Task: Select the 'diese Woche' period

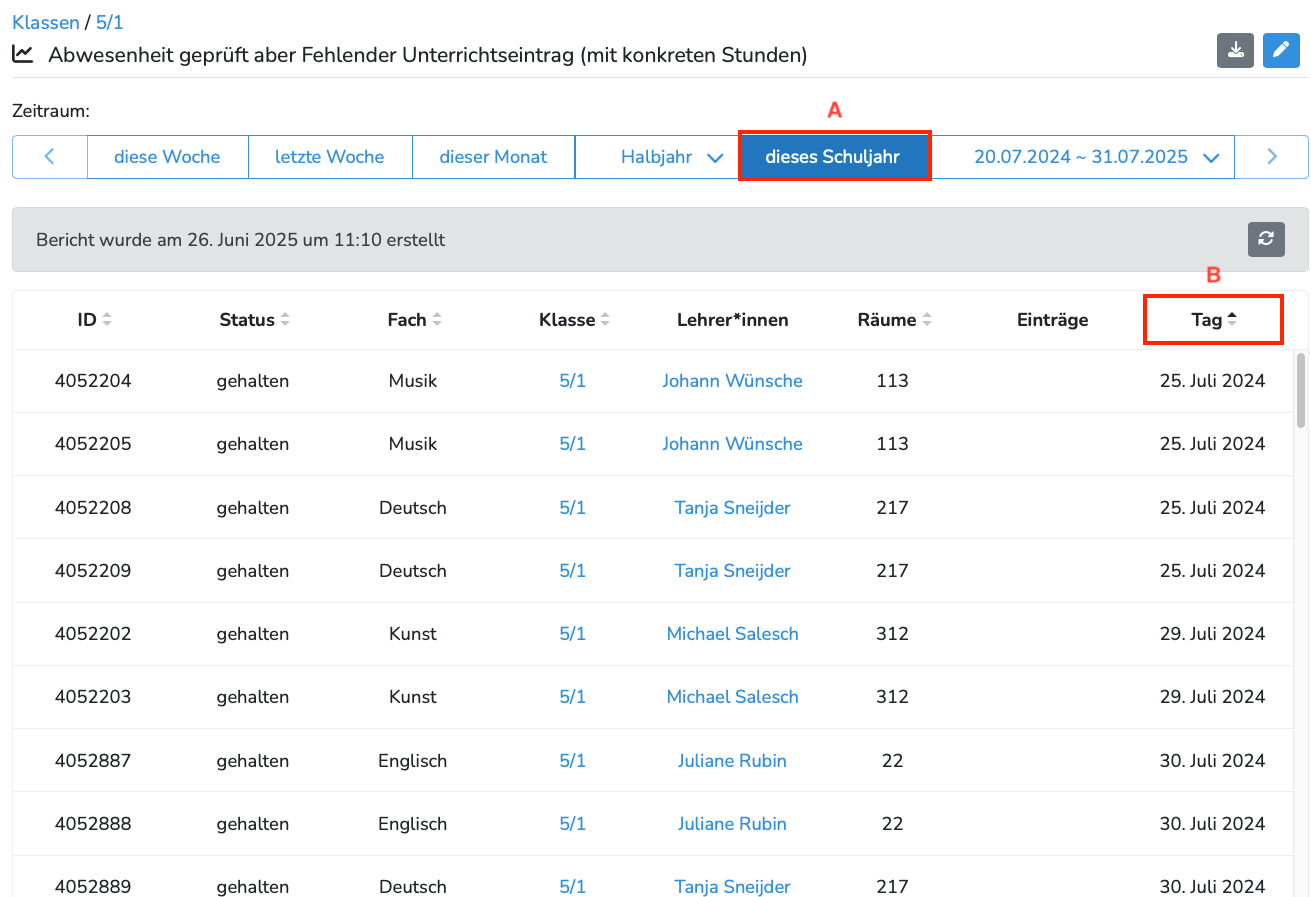Action: click(167, 157)
